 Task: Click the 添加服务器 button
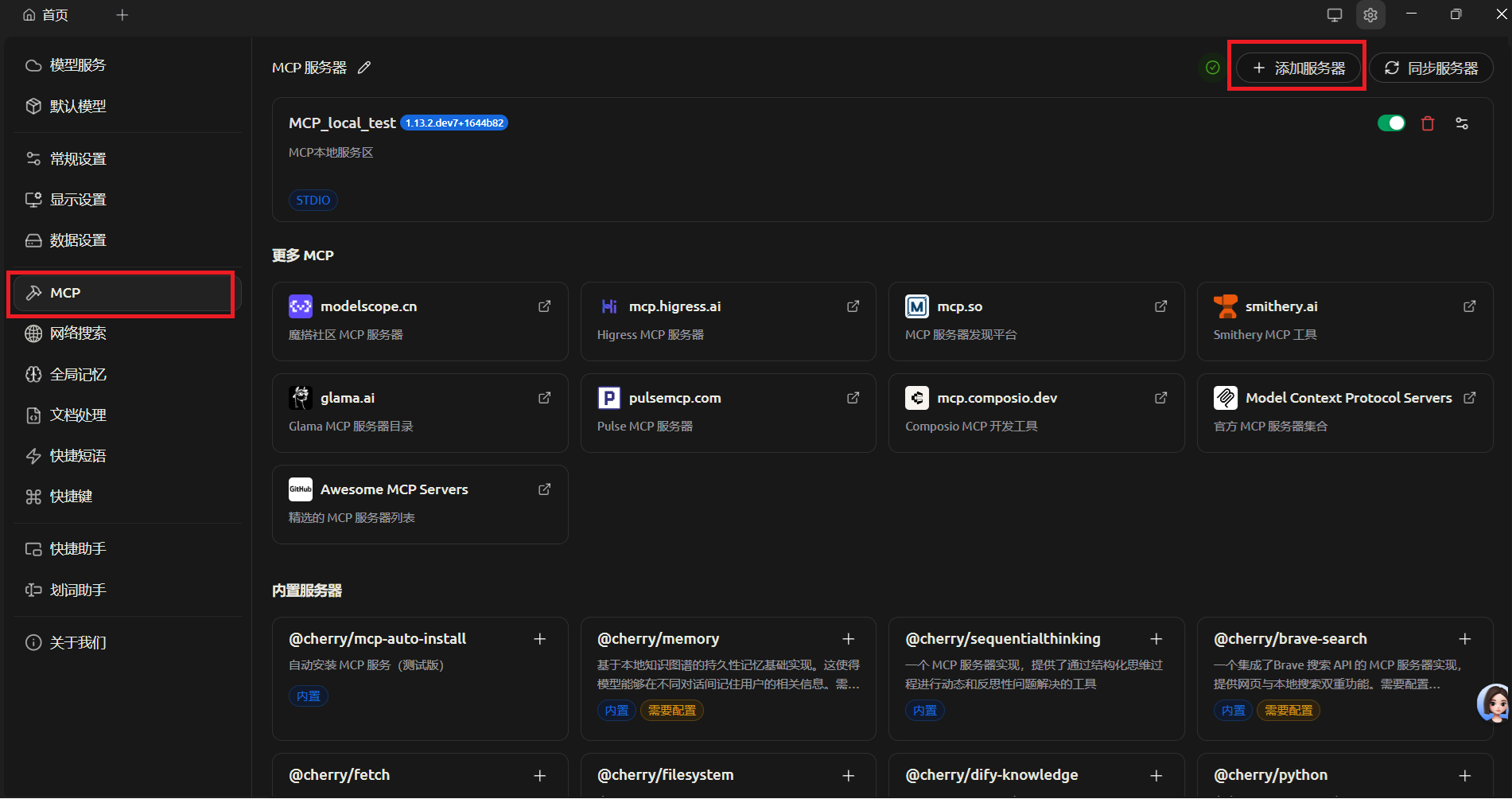pos(1299,68)
